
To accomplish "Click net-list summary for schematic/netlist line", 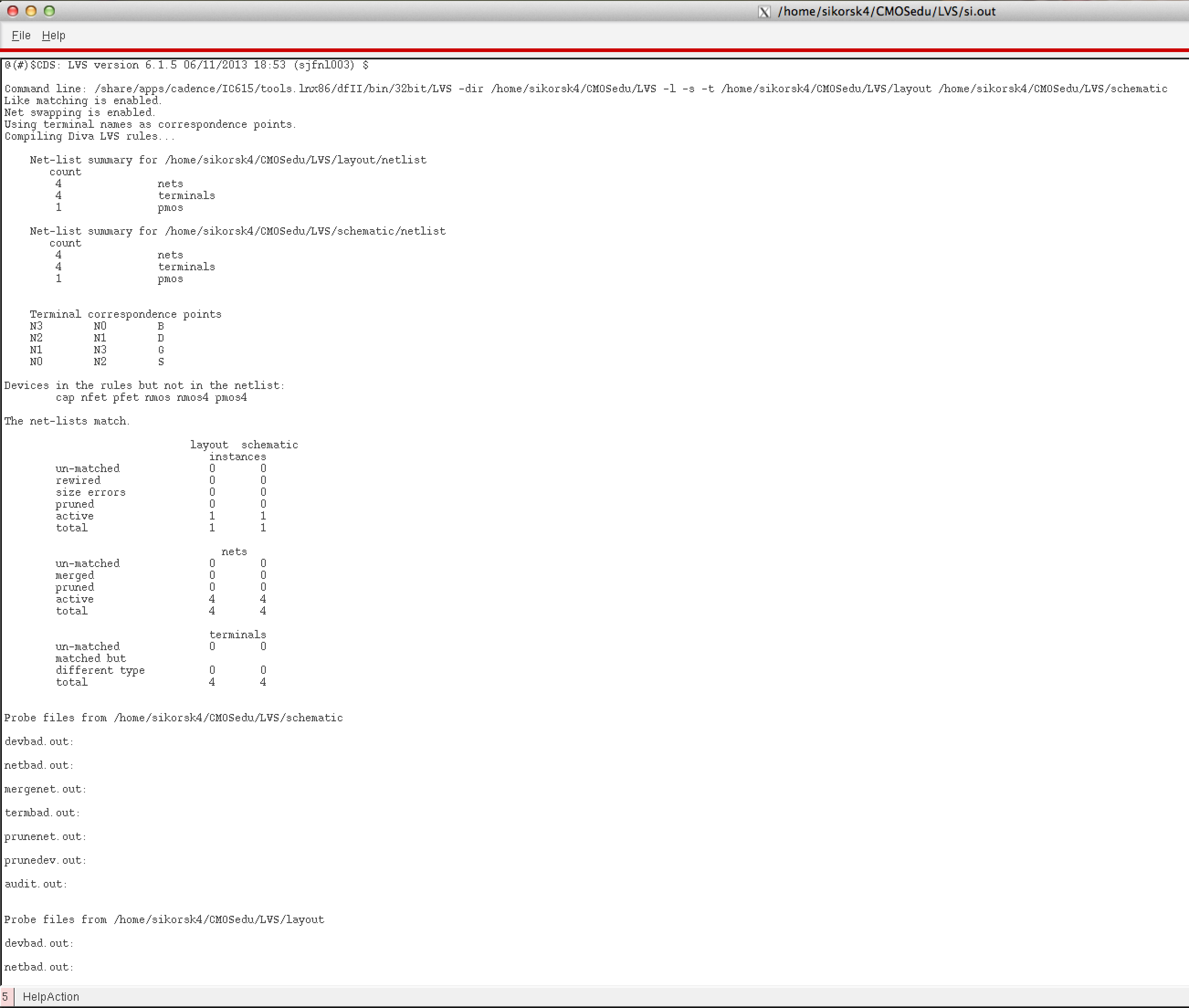I will [x=238, y=231].
